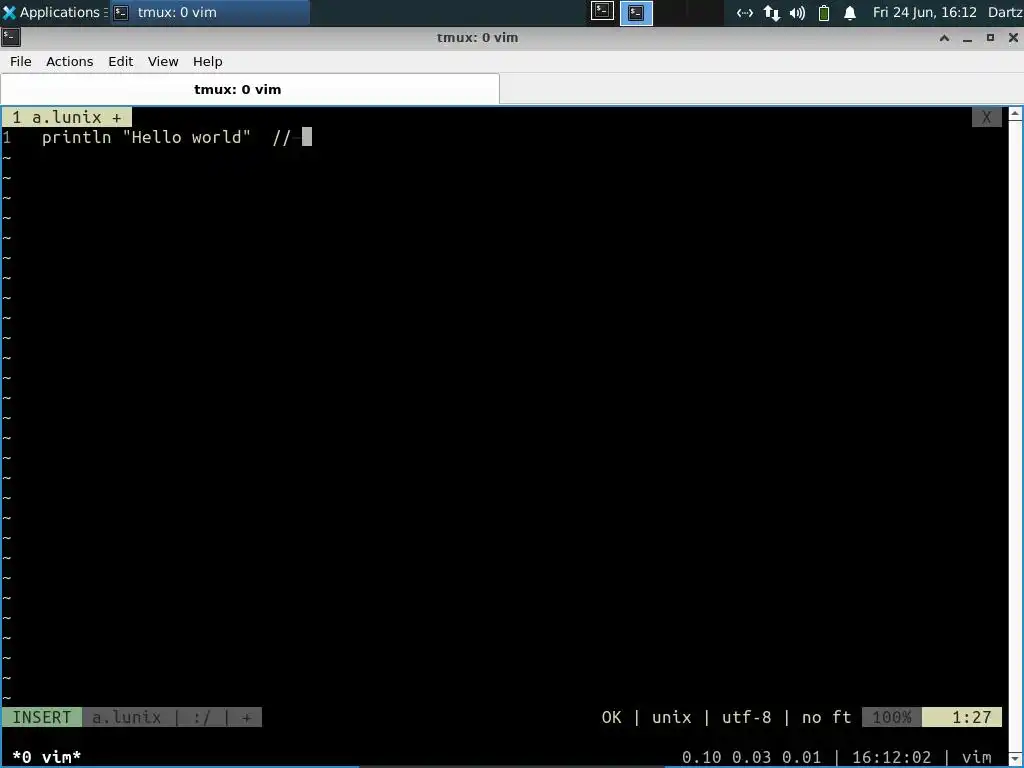This screenshot has width=1024, height=768.
Task: Check the battery status tray icon
Action: pos(824,12)
